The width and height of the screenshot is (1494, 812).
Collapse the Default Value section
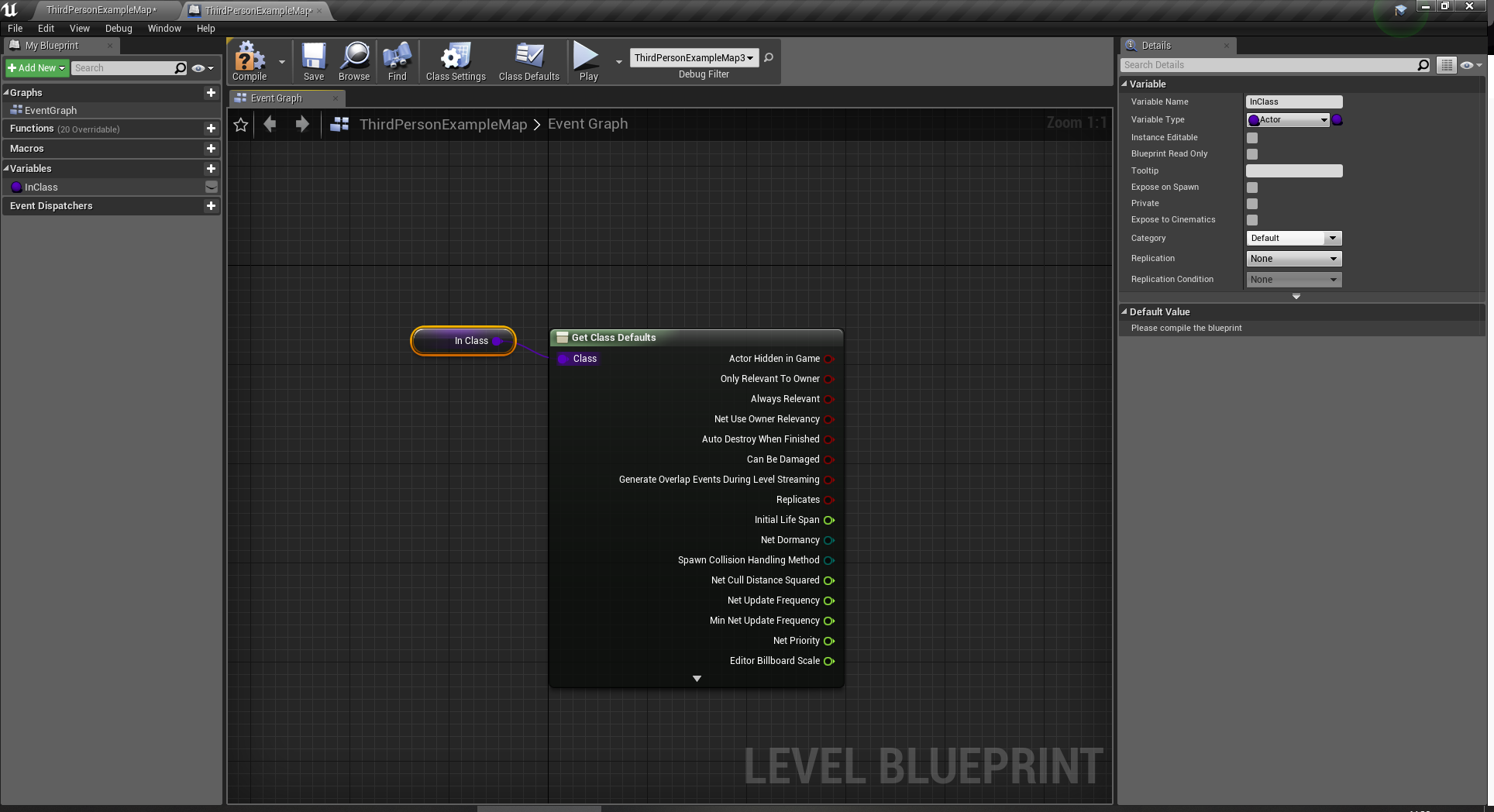click(1124, 311)
